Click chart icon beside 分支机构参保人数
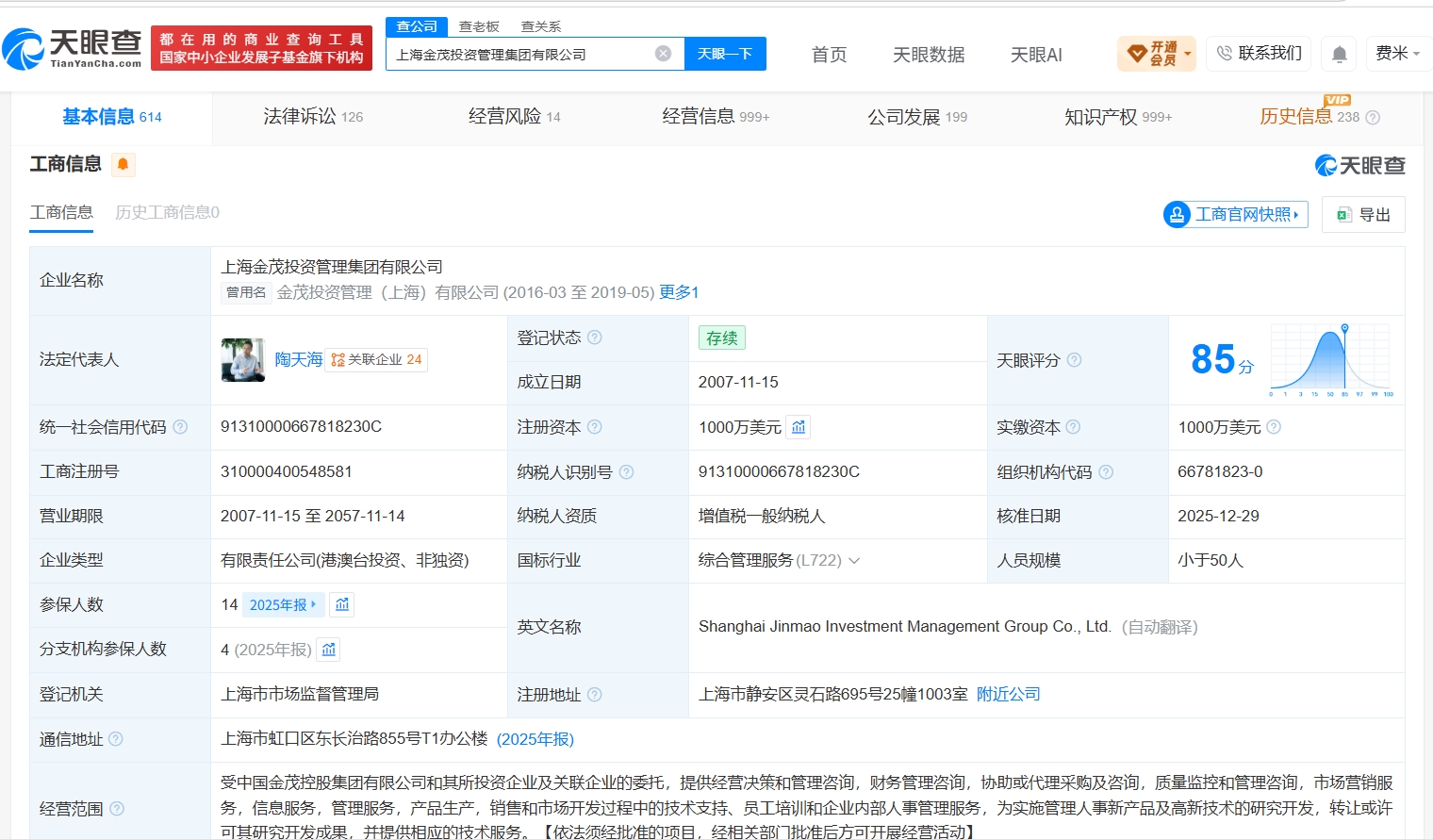The height and width of the screenshot is (840, 1433). (328, 650)
